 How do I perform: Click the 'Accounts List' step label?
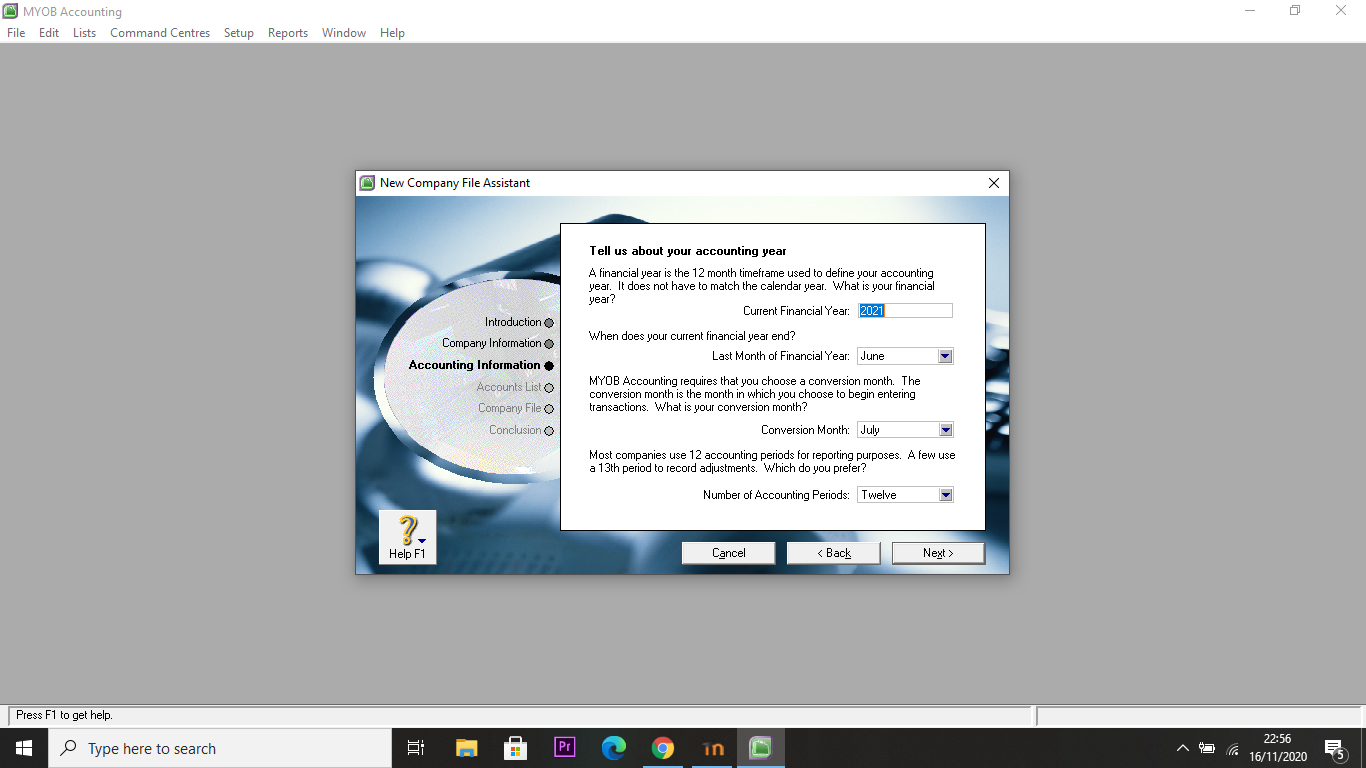tap(509, 387)
